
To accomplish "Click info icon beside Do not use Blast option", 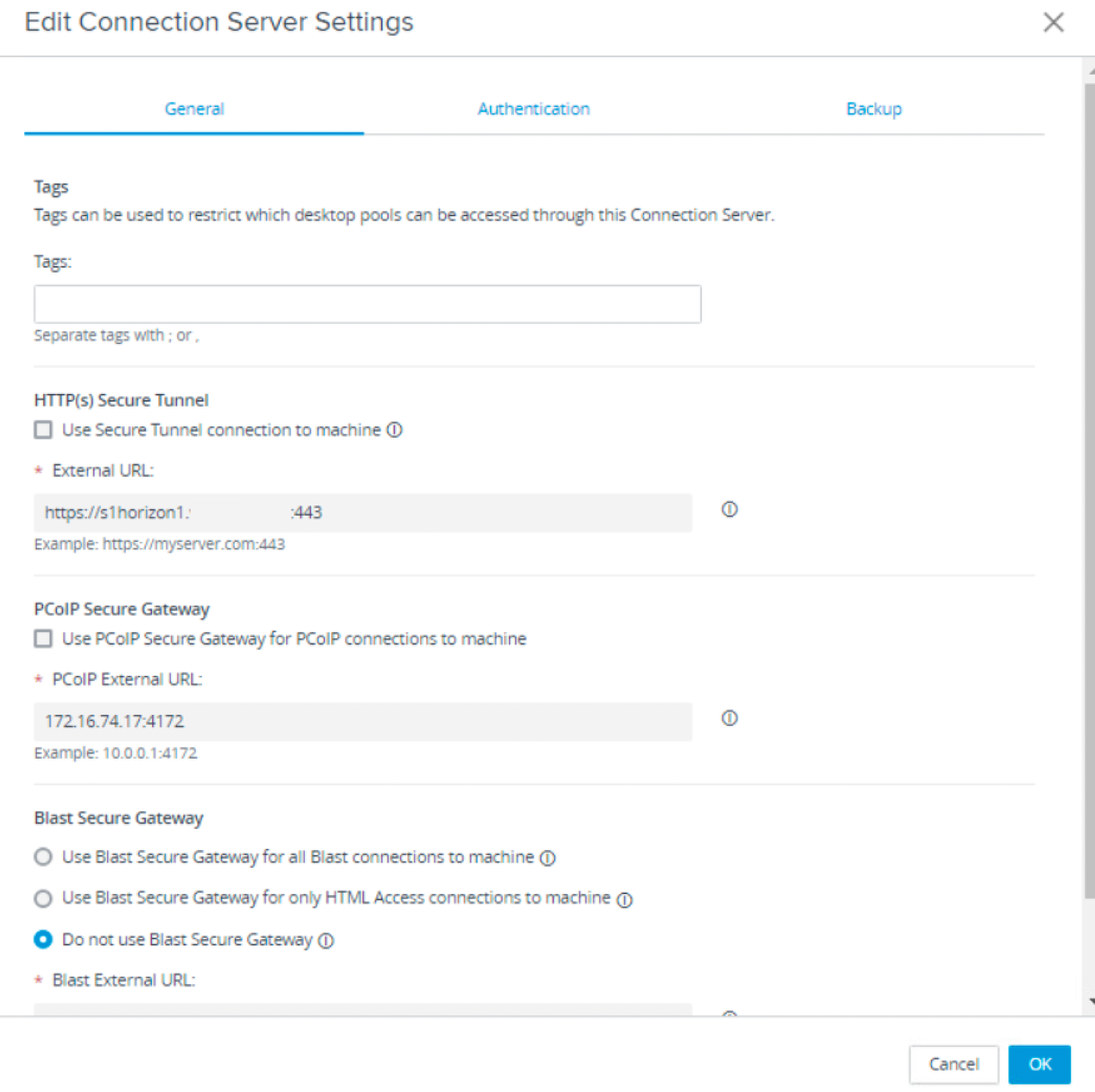I will [x=326, y=940].
